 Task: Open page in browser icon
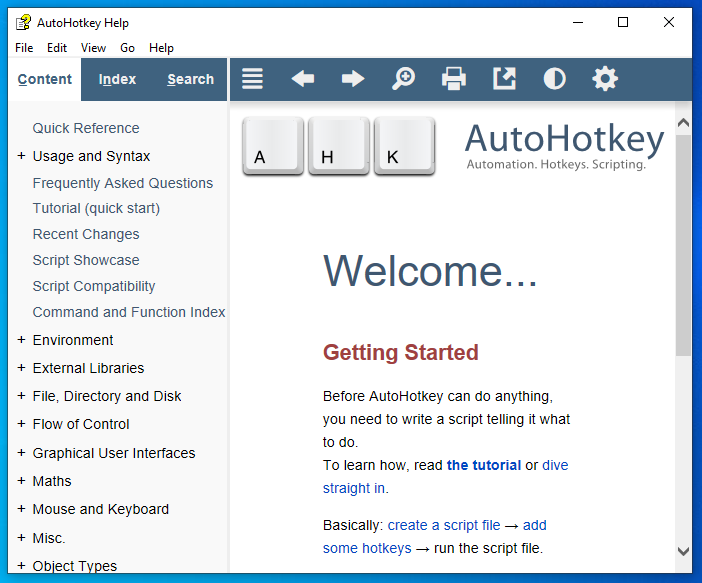tap(504, 79)
